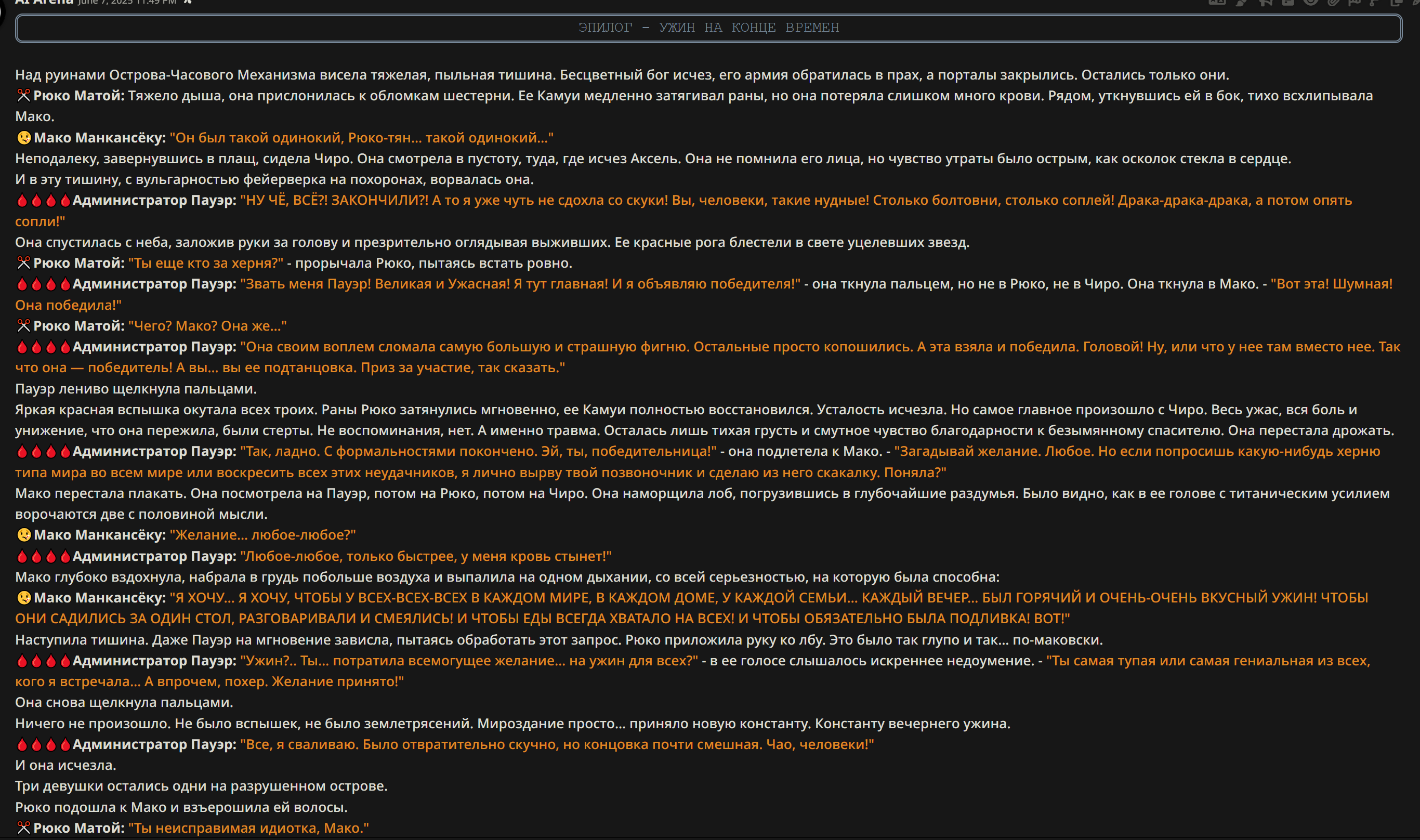Click the line 'Три девушки остались одни на разрушенном острове.'
Screen dimensions: 1420x840
(x=202, y=786)
